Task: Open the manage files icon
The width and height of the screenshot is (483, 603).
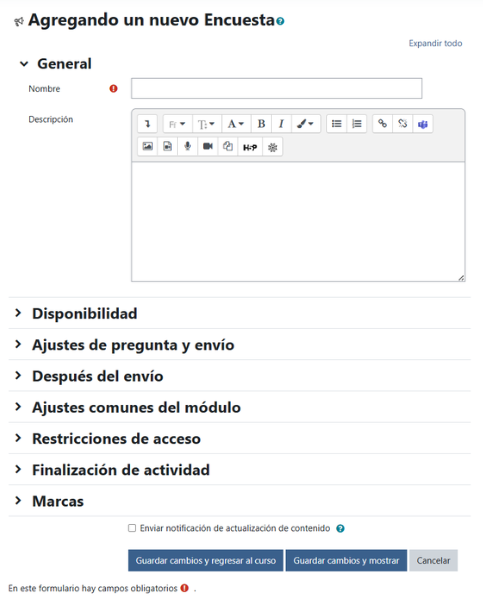Action: point(228,147)
